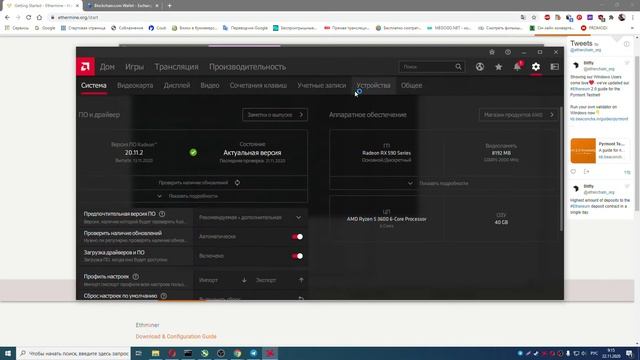
Task: Click the settings gear icon in Radeon header
Action: click(536, 67)
